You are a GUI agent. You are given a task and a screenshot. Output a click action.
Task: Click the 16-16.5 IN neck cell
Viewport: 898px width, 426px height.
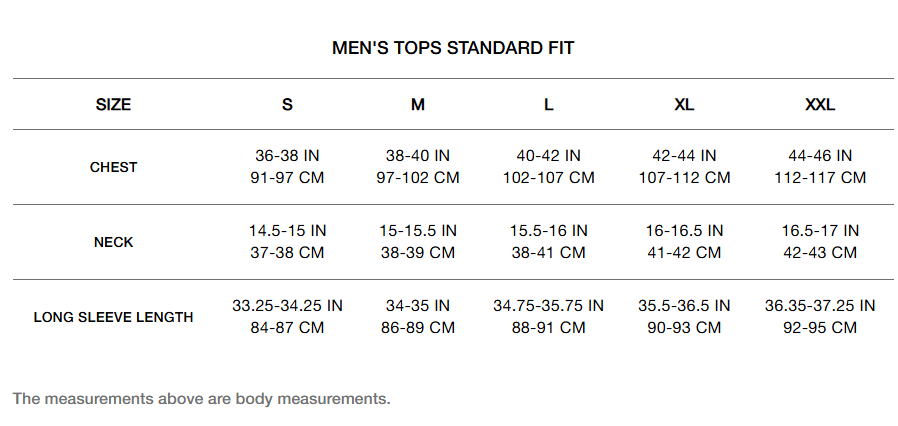pos(684,231)
